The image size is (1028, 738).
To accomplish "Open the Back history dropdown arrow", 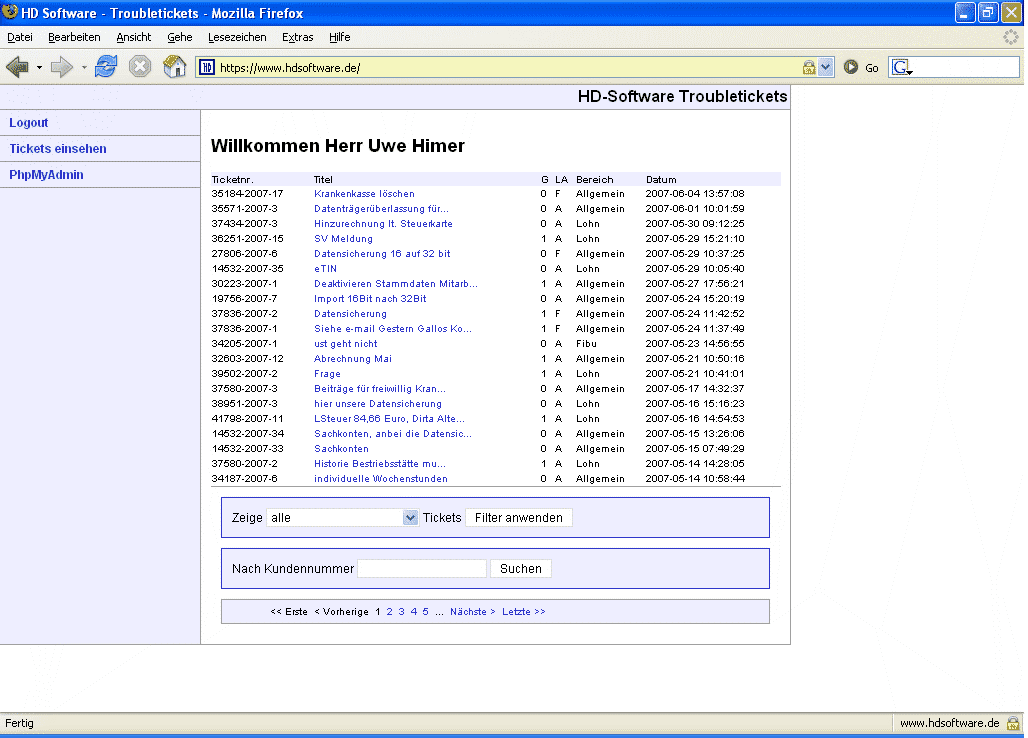I will pyautogui.click(x=39, y=68).
